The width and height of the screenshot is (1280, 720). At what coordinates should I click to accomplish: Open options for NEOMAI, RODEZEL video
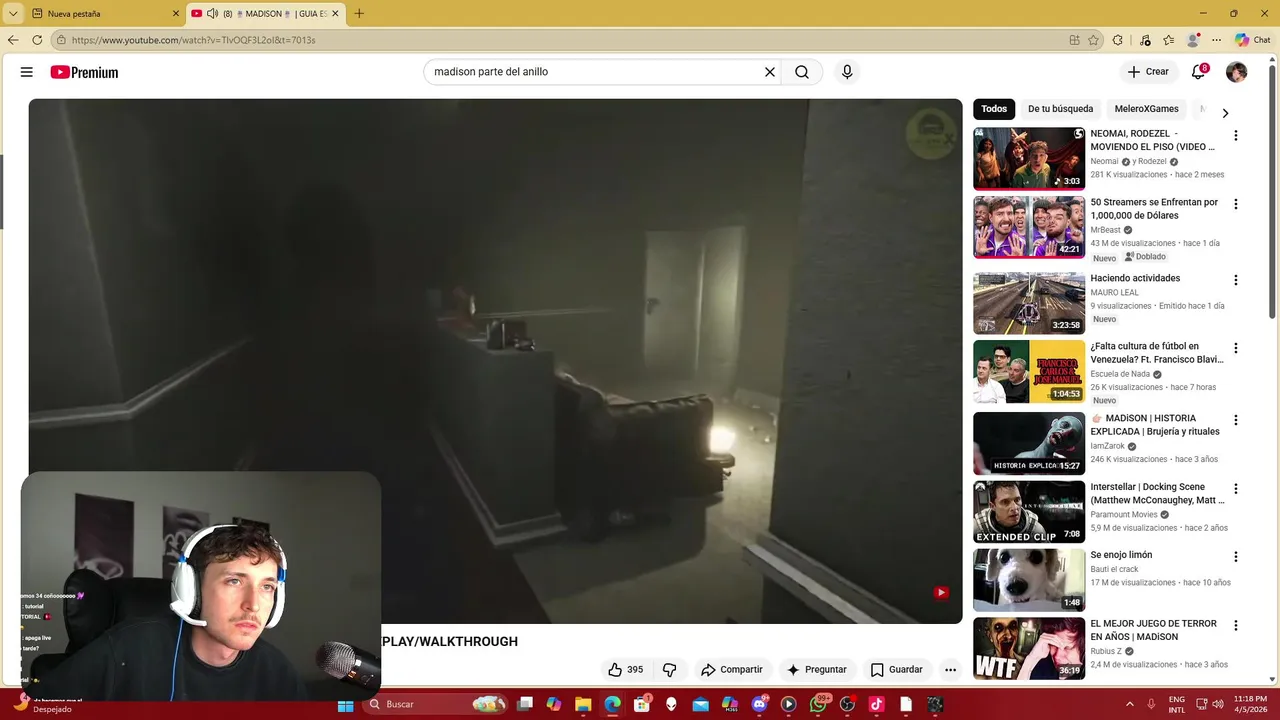click(x=1235, y=135)
